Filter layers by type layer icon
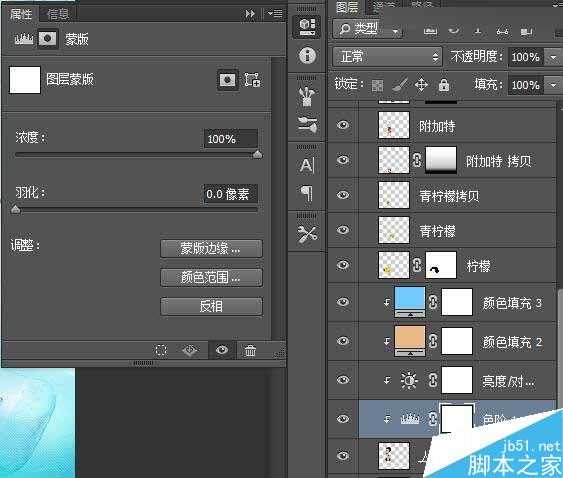 (478, 31)
